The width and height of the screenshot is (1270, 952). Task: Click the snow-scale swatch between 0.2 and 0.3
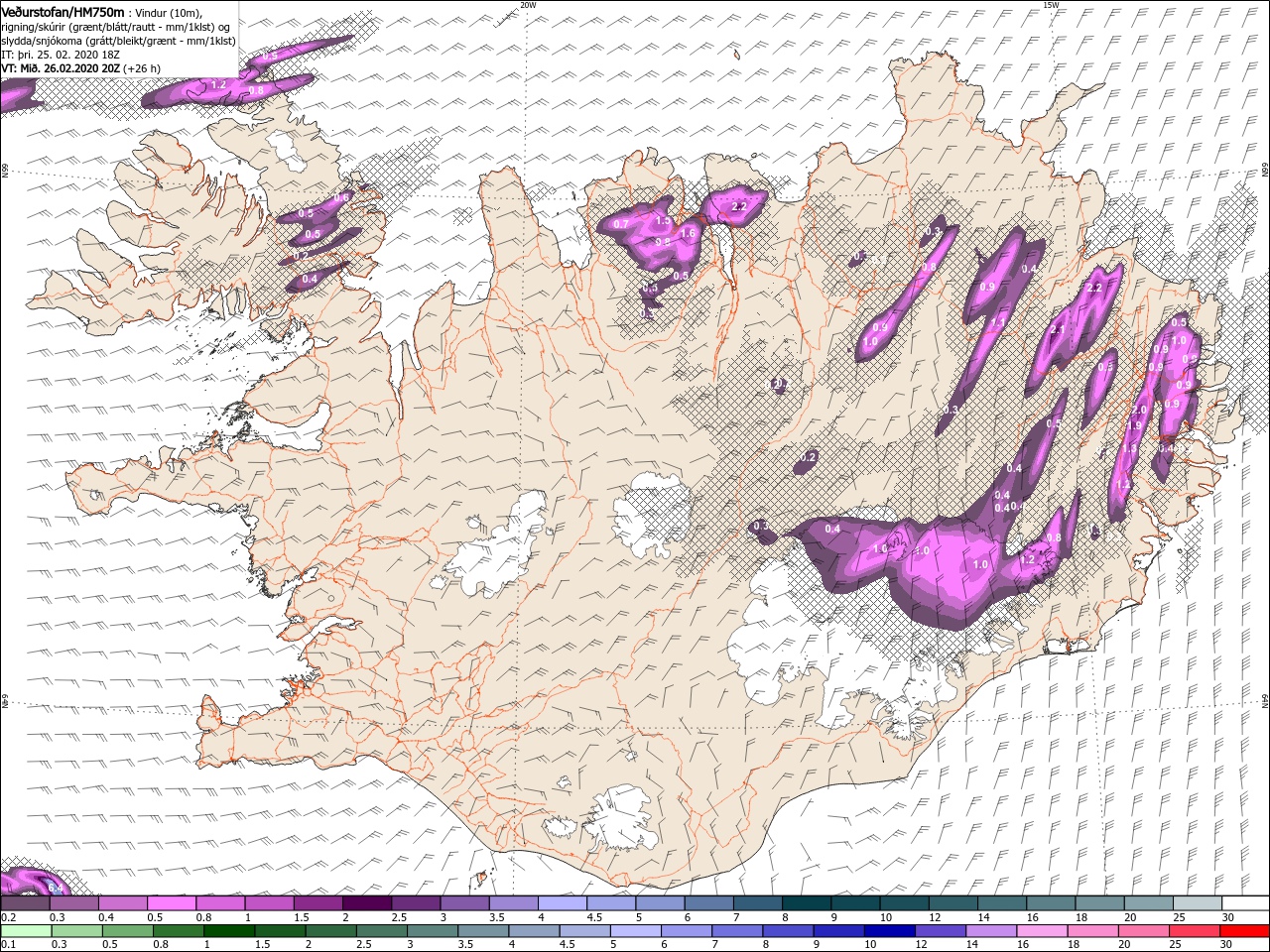(25, 903)
